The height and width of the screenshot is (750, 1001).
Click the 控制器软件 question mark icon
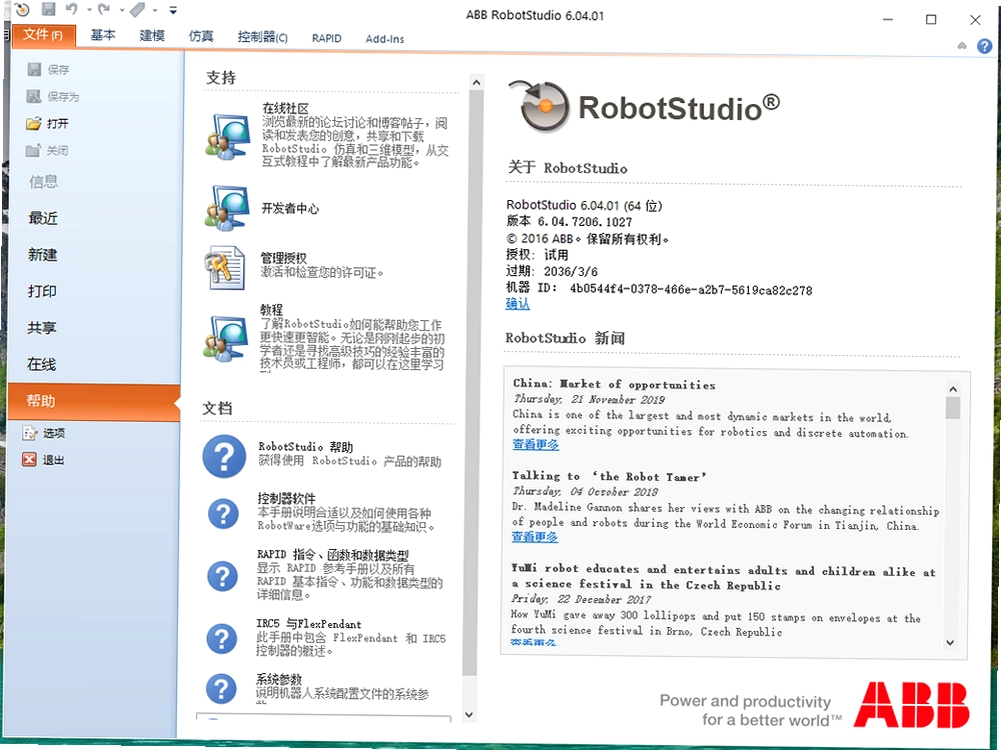223,513
